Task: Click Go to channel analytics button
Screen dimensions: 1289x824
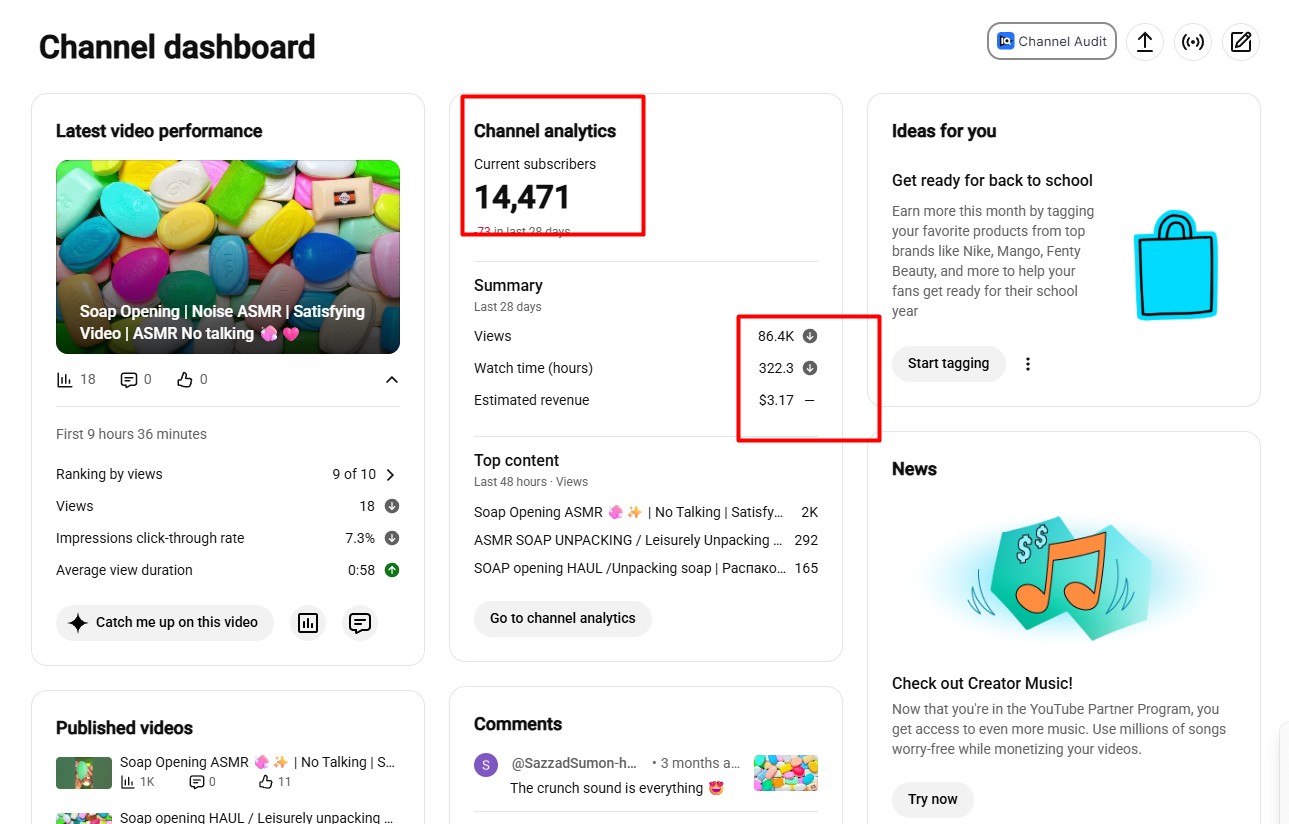Action: [x=562, y=618]
